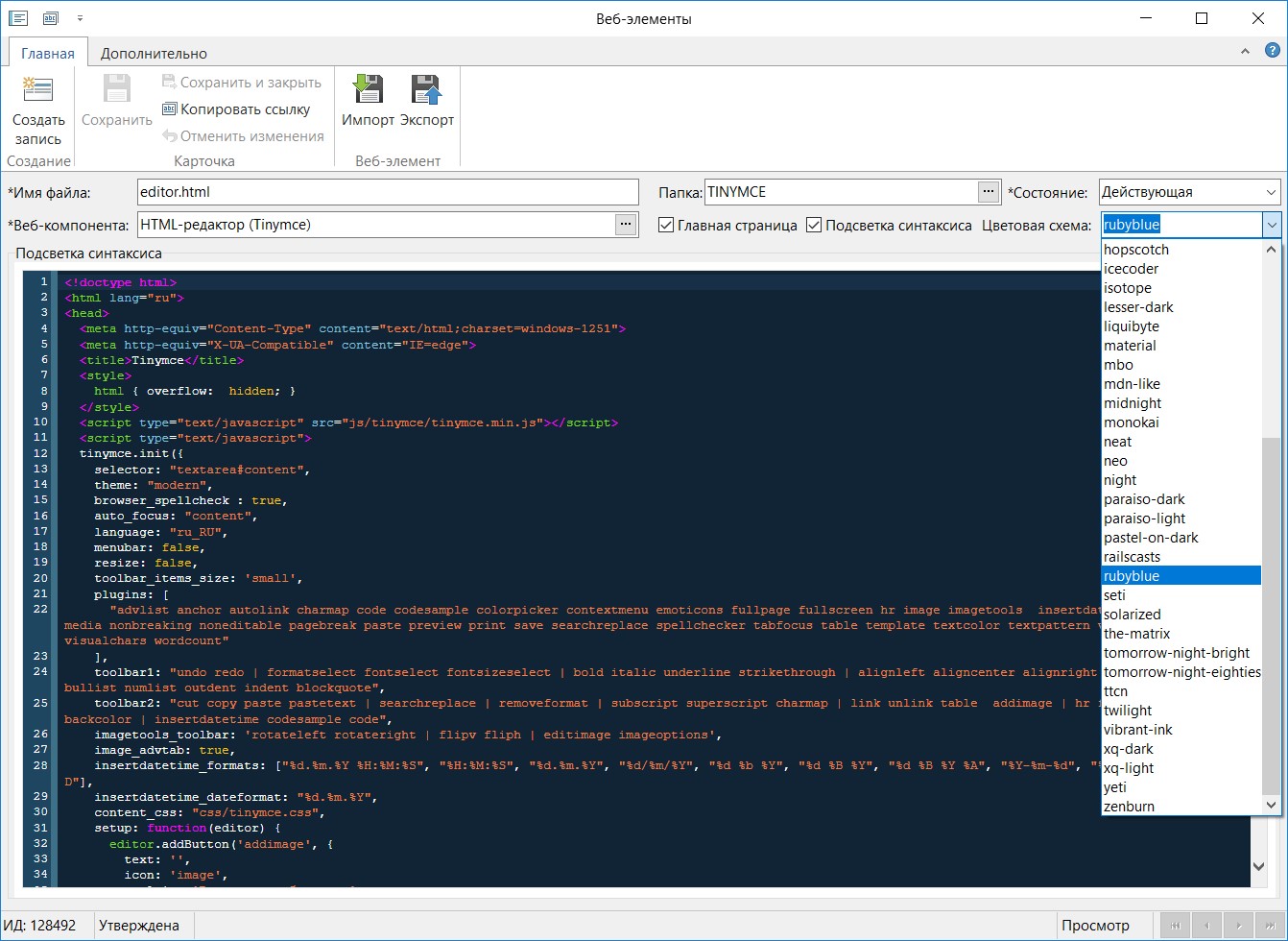
Task: Select yeti color scheme
Action: (1181, 787)
